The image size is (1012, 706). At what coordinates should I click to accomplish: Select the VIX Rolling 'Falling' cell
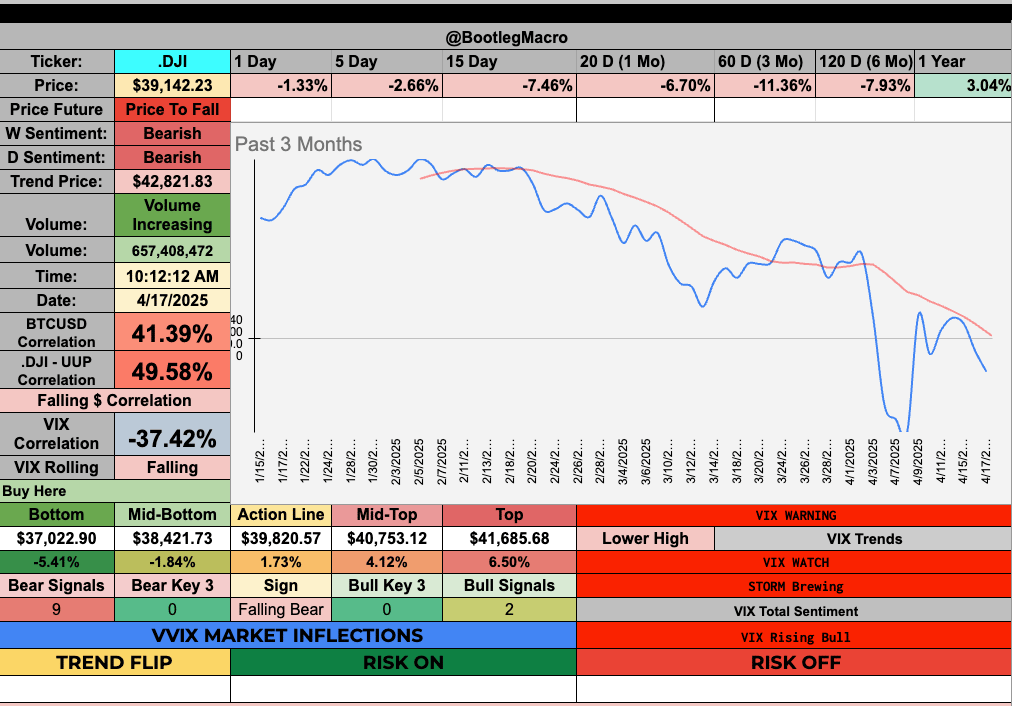172,467
